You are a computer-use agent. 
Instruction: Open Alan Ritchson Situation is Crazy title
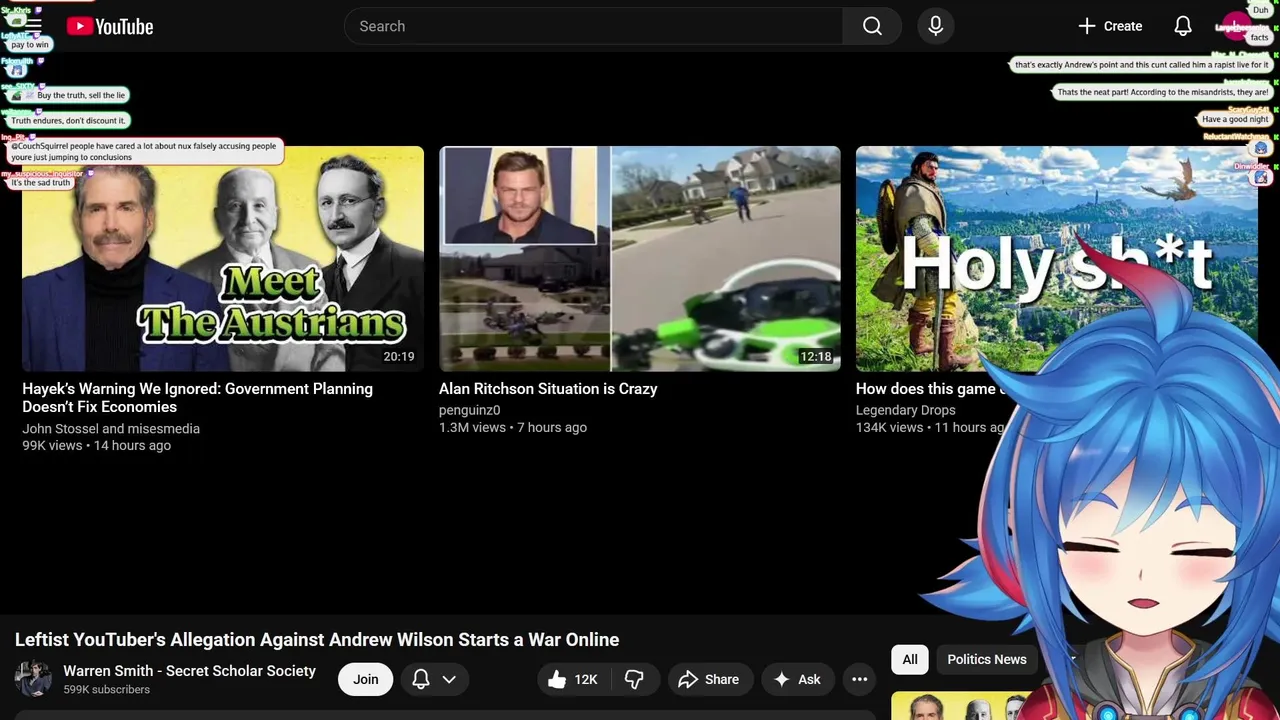coord(548,389)
